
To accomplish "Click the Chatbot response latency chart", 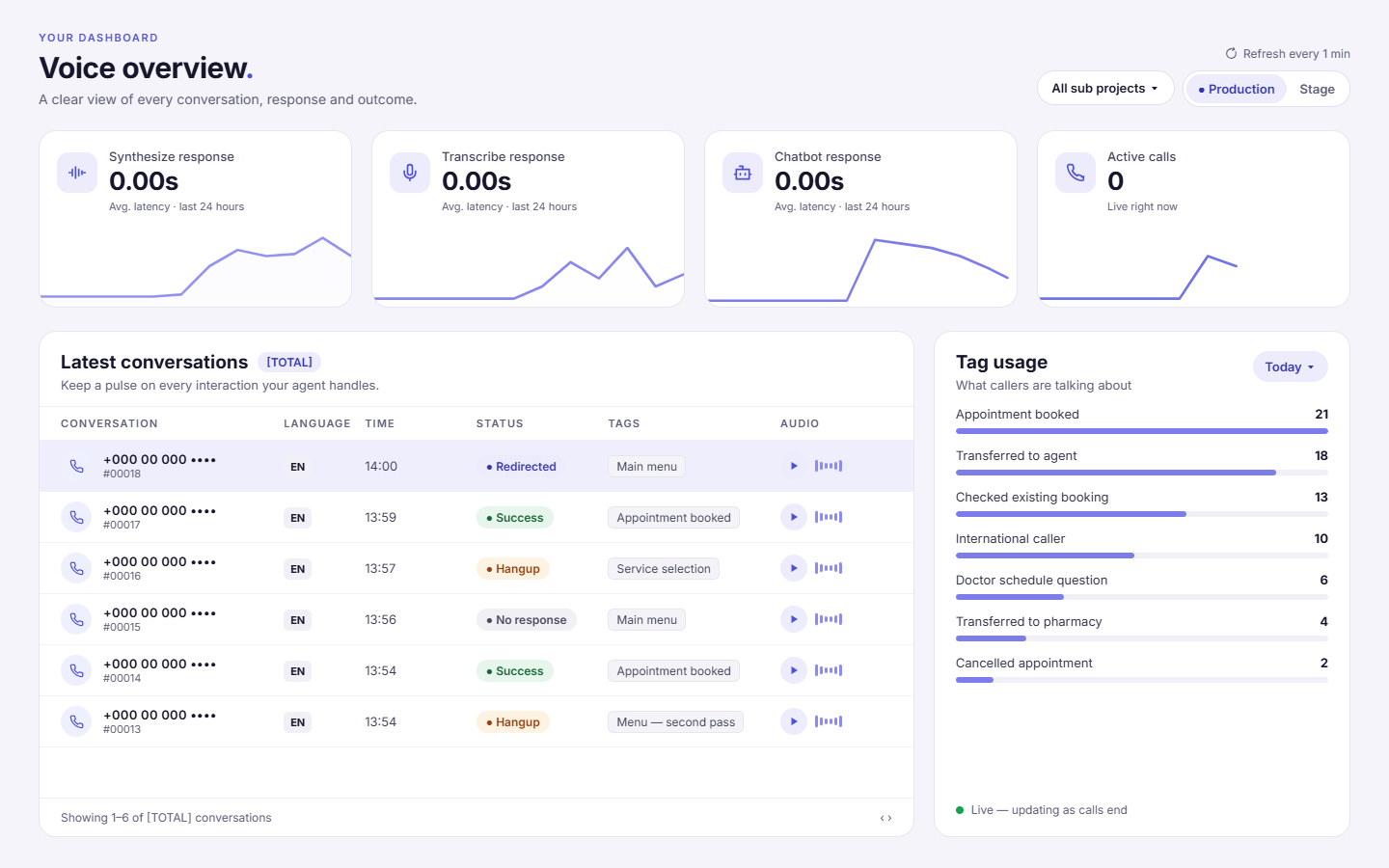I will [861, 270].
